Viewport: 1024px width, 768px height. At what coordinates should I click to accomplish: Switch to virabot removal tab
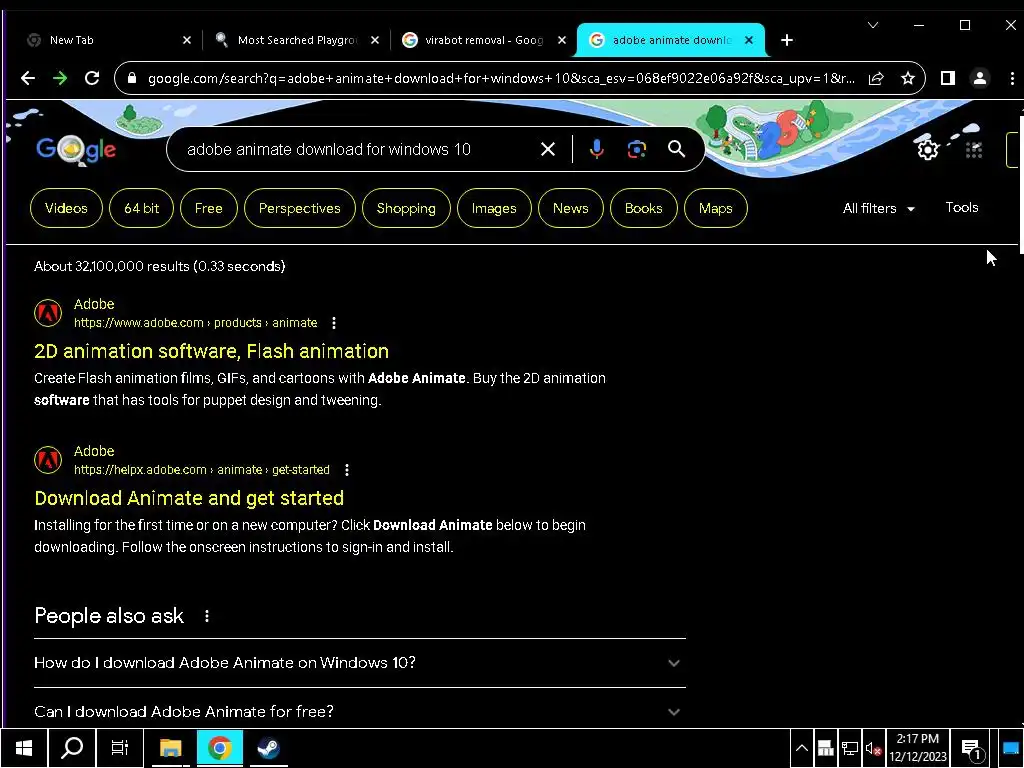[x=483, y=40]
